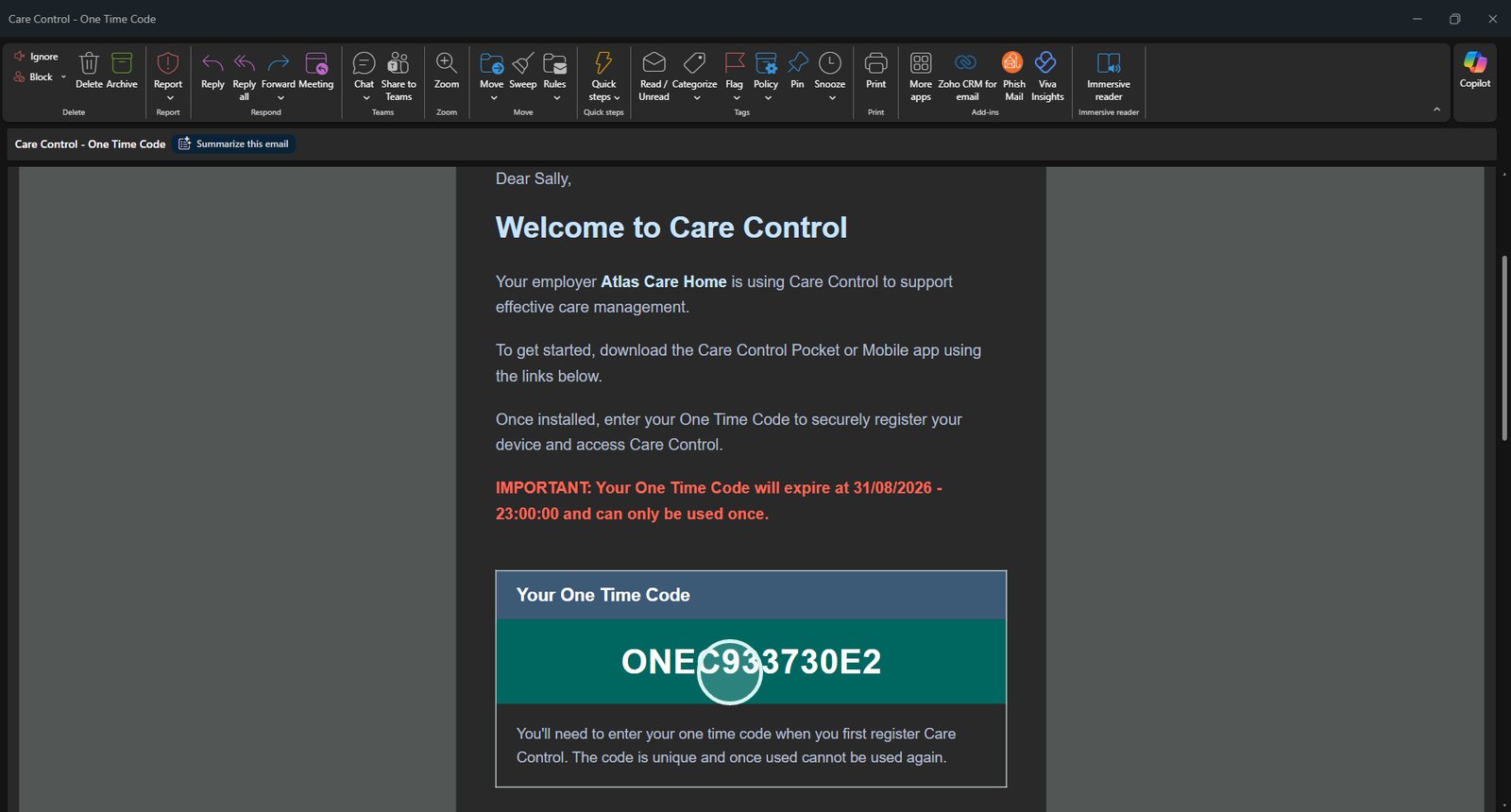This screenshot has height=812, width=1511.
Task: Click the scroll up arrow of message pane
Action: pos(1504,173)
